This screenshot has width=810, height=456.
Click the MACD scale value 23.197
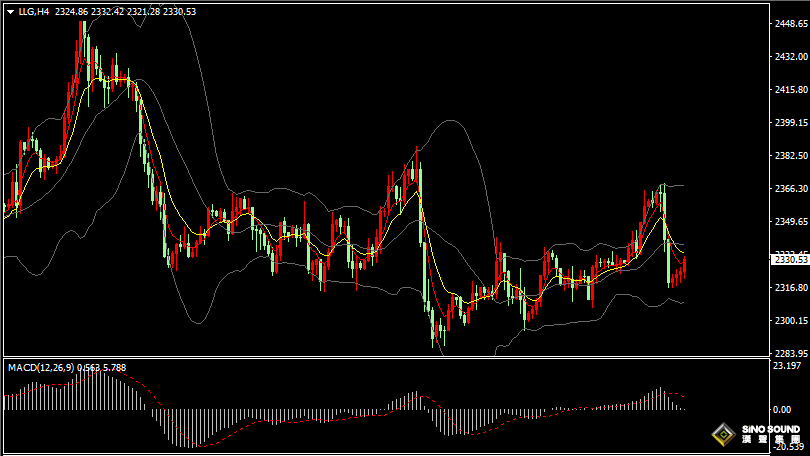(x=787, y=366)
